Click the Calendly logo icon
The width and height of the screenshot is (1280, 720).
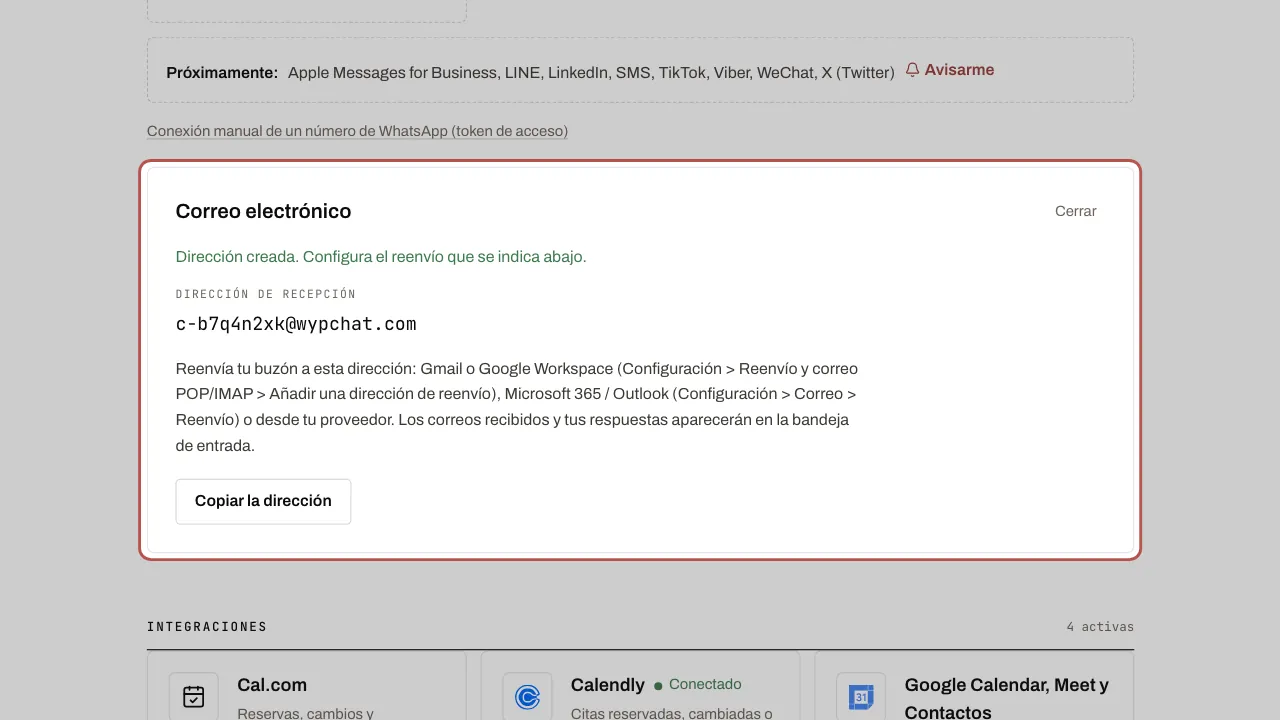(x=528, y=697)
